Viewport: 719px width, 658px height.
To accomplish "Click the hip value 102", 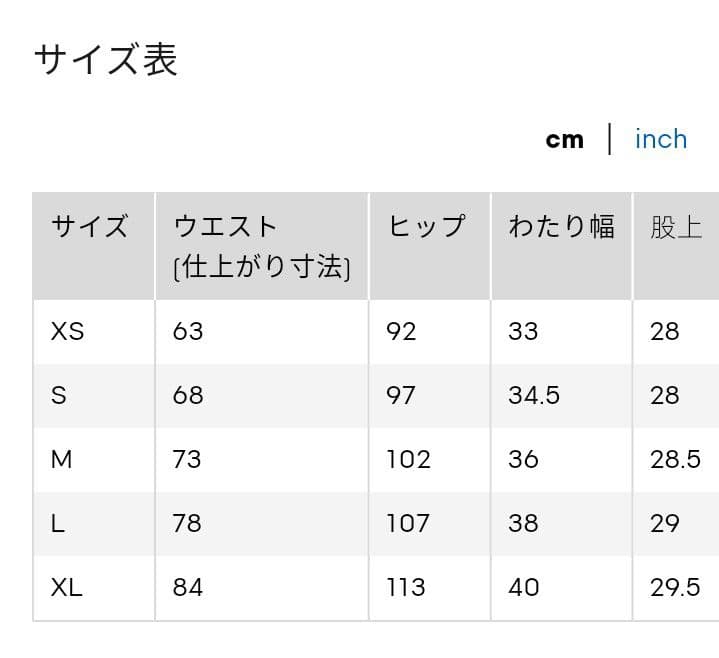I will click(408, 459).
